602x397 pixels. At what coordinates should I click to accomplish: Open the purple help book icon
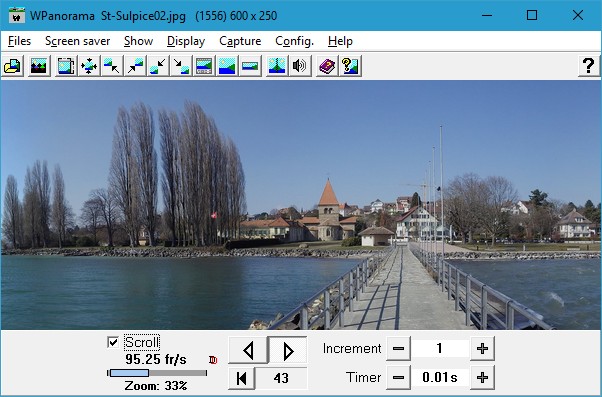point(327,66)
